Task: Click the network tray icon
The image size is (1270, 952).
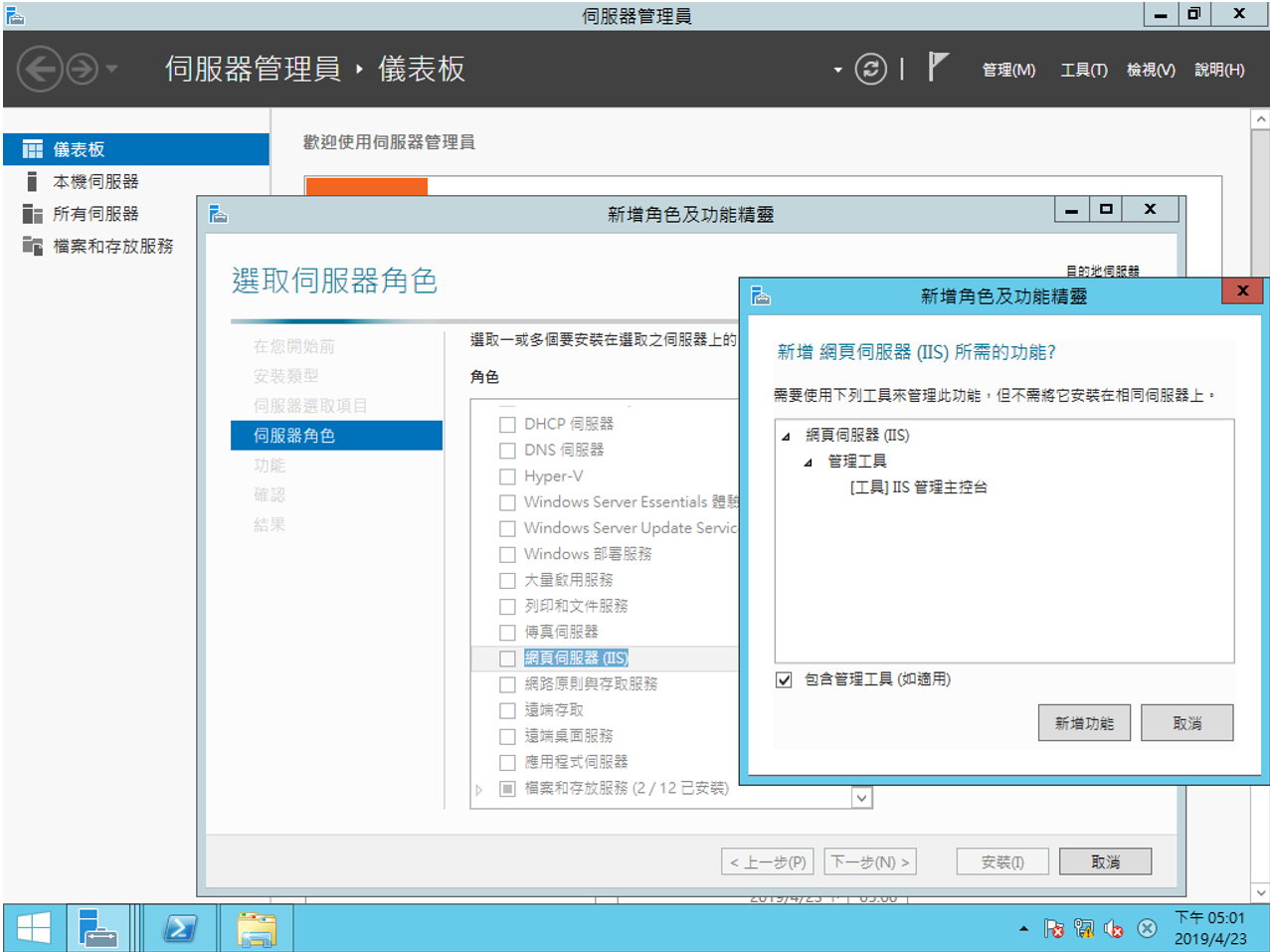Action: (x=1084, y=929)
